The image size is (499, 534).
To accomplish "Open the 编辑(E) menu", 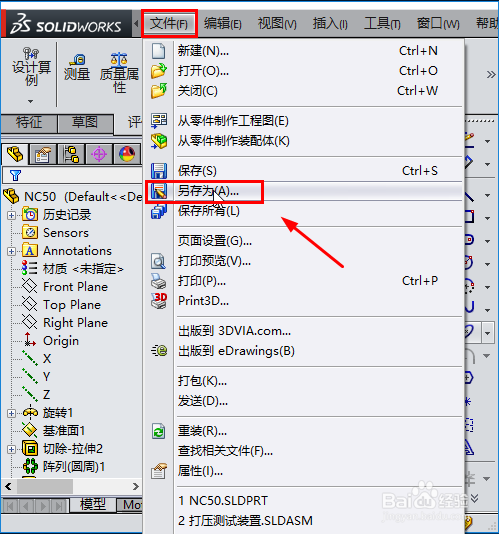I will pyautogui.click(x=223, y=23).
